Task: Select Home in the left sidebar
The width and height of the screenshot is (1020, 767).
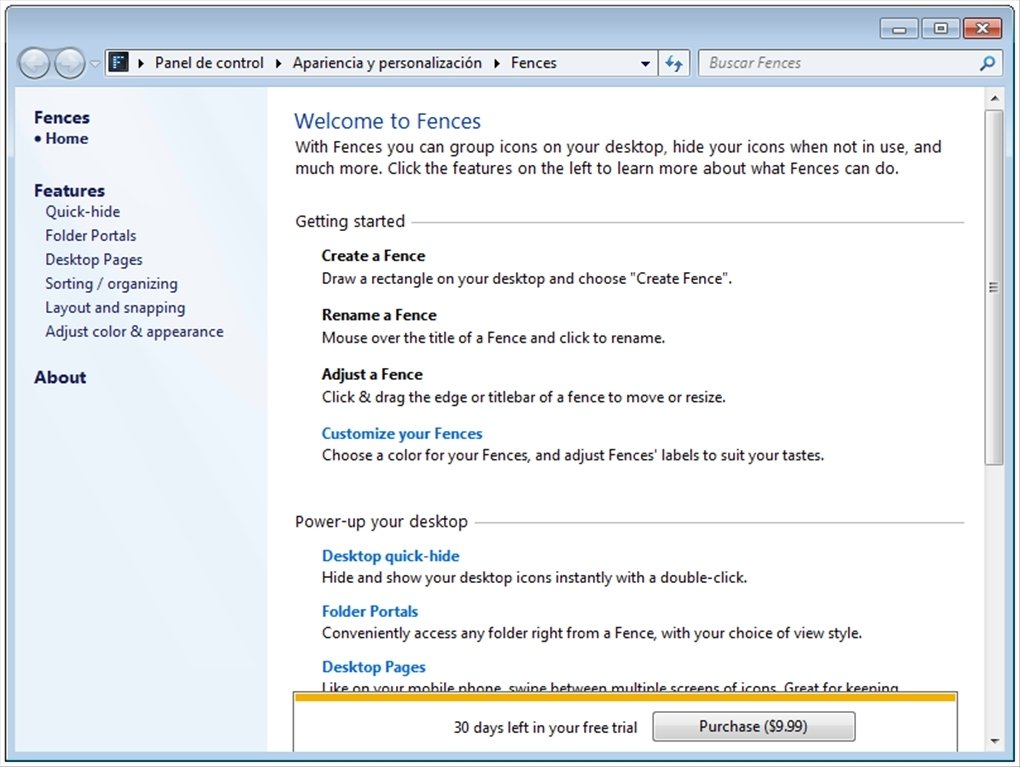Action: coord(66,139)
